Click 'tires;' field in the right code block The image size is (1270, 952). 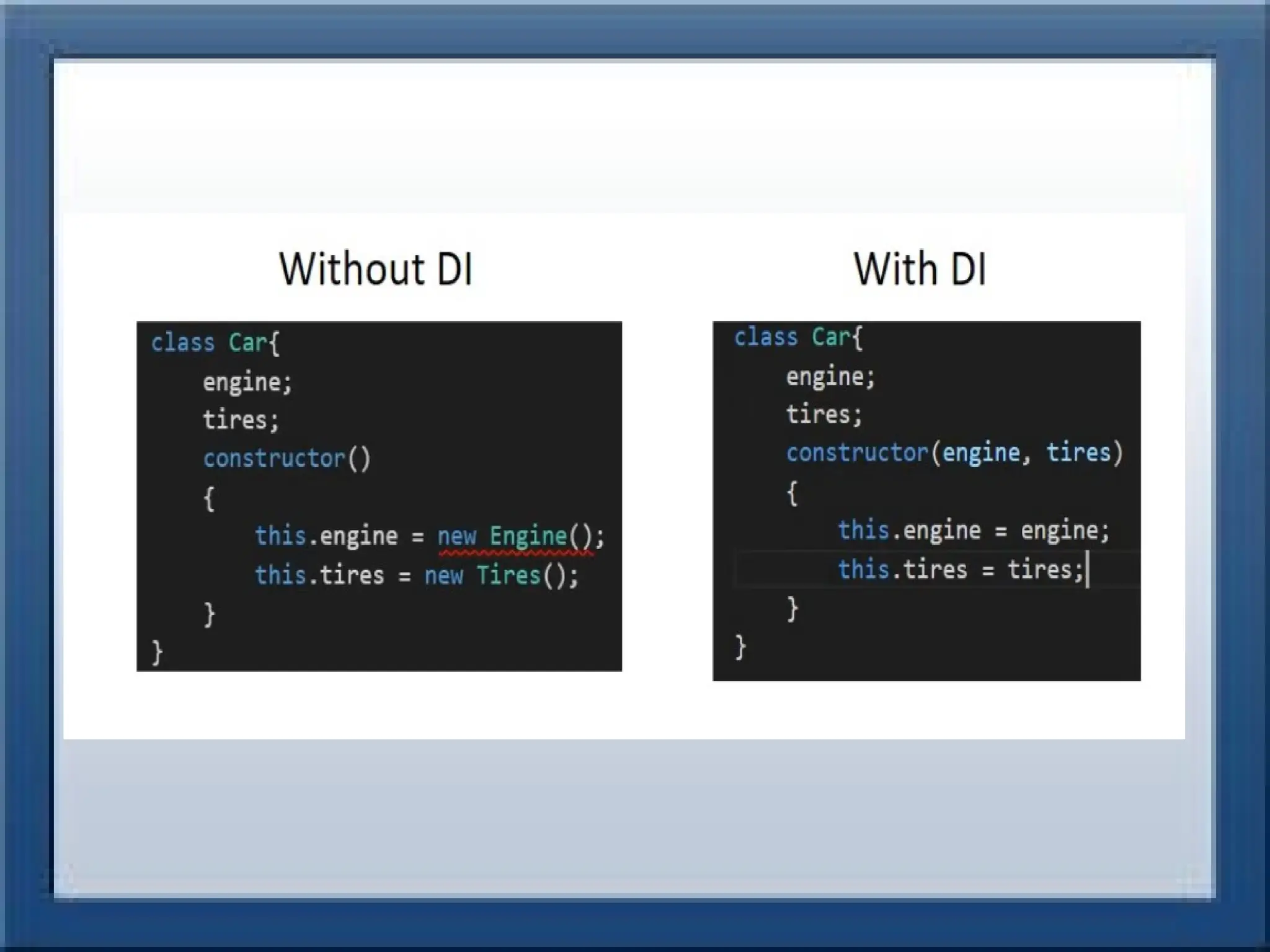click(824, 415)
